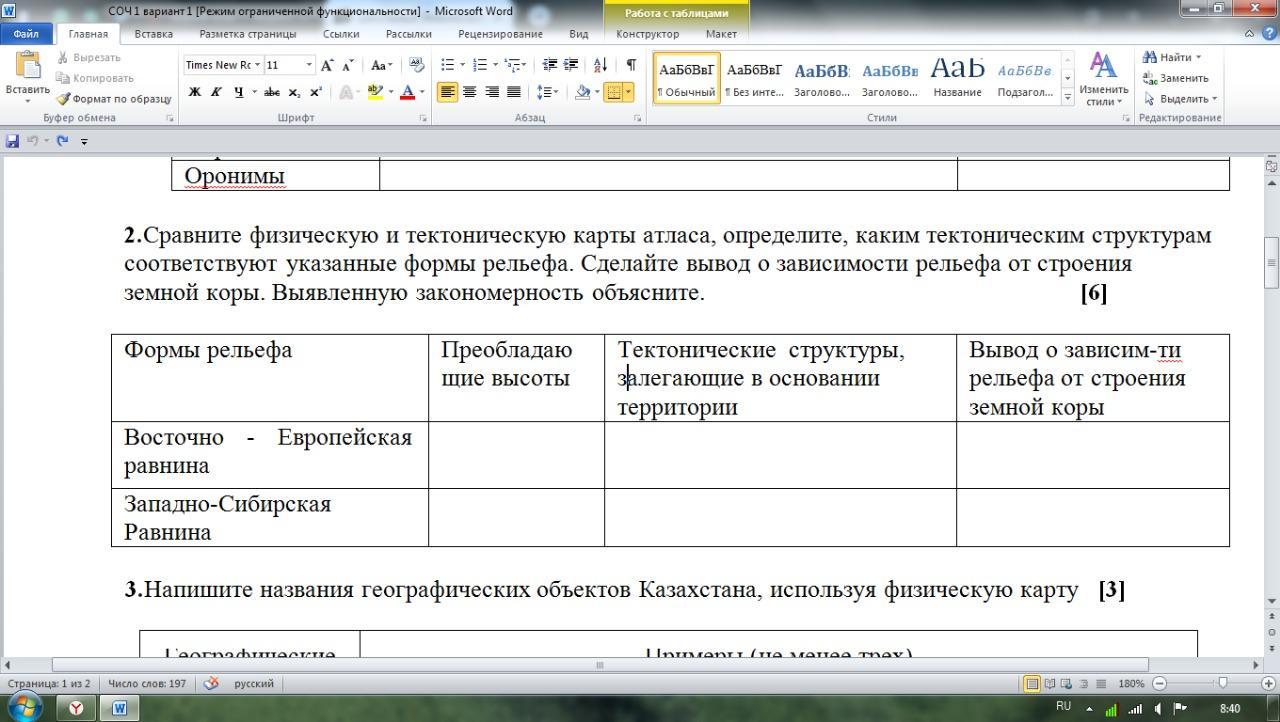Viewport: 1280px width, 722px height.
Task: Toggle superscript formatting
Action: (x=315, y=92)
